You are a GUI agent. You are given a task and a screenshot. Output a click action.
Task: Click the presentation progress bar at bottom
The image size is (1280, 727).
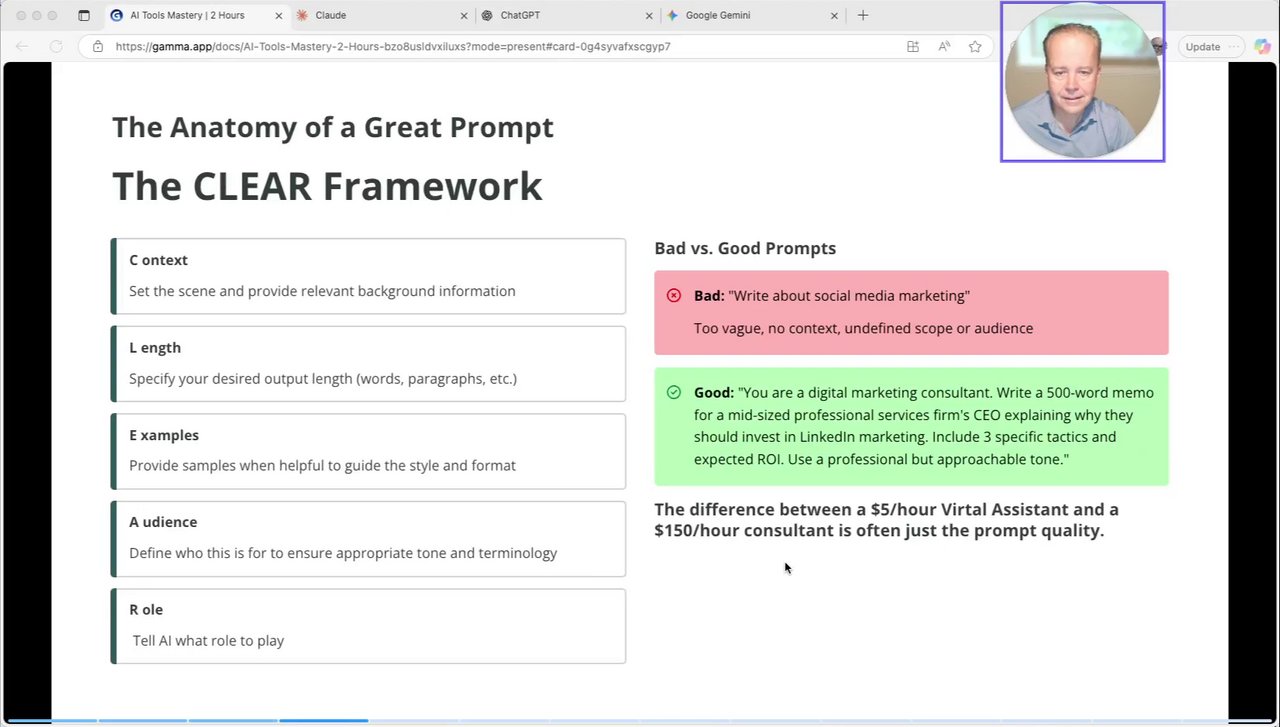[x=640, y=721]
